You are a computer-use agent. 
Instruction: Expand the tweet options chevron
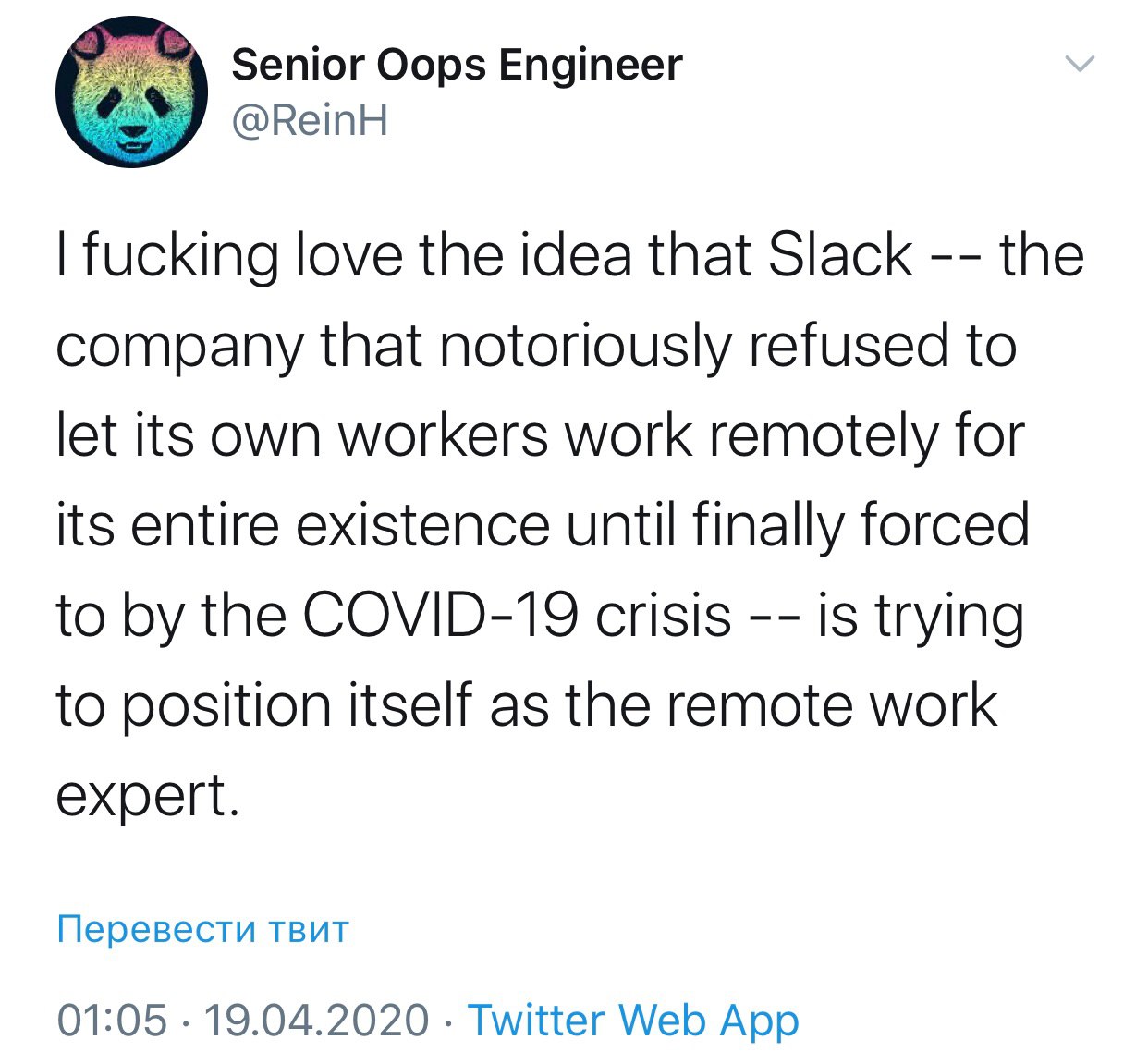click(1080, 64)
